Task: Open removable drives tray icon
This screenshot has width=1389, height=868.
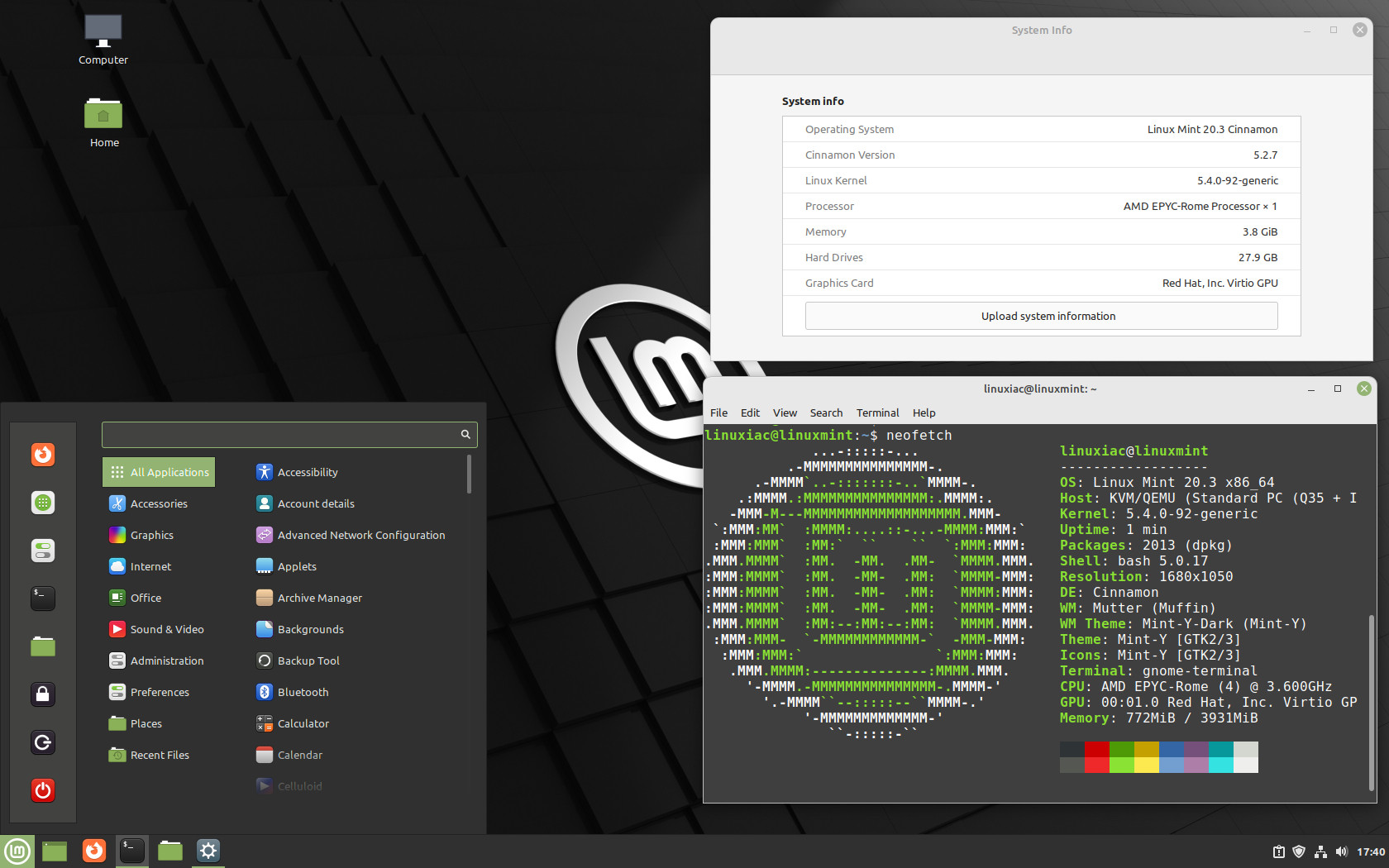Action: pos(1278,851)
